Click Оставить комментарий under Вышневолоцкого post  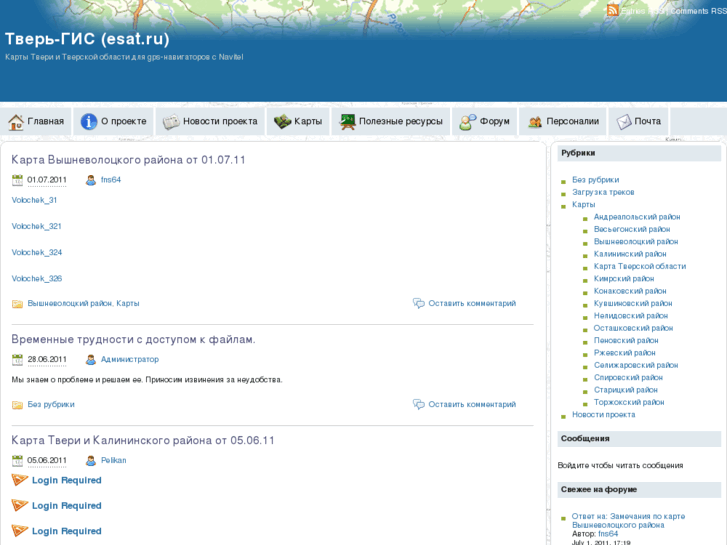472,303
